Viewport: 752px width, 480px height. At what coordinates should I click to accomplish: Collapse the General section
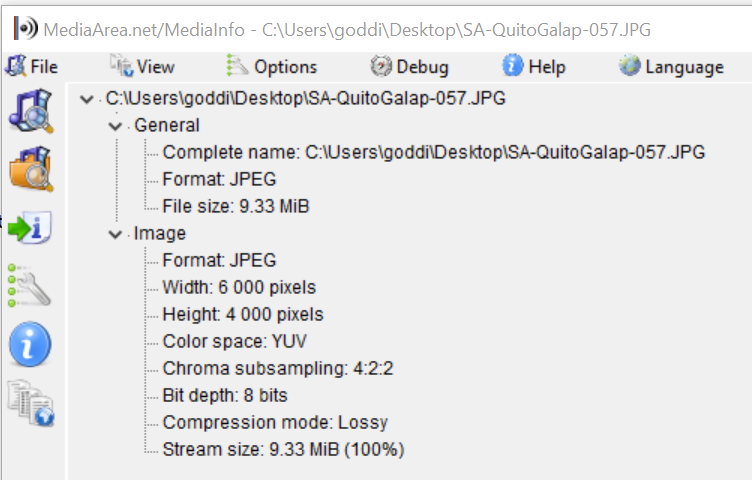115,126
